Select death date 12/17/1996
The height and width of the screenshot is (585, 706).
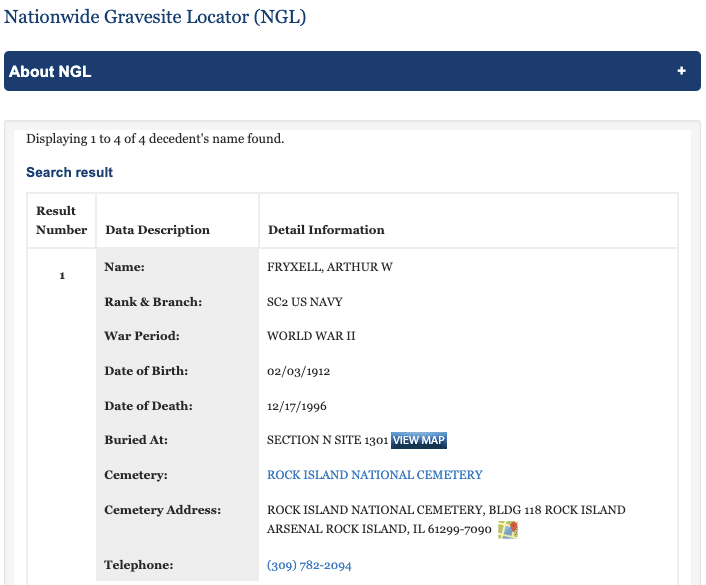(297, 406)
